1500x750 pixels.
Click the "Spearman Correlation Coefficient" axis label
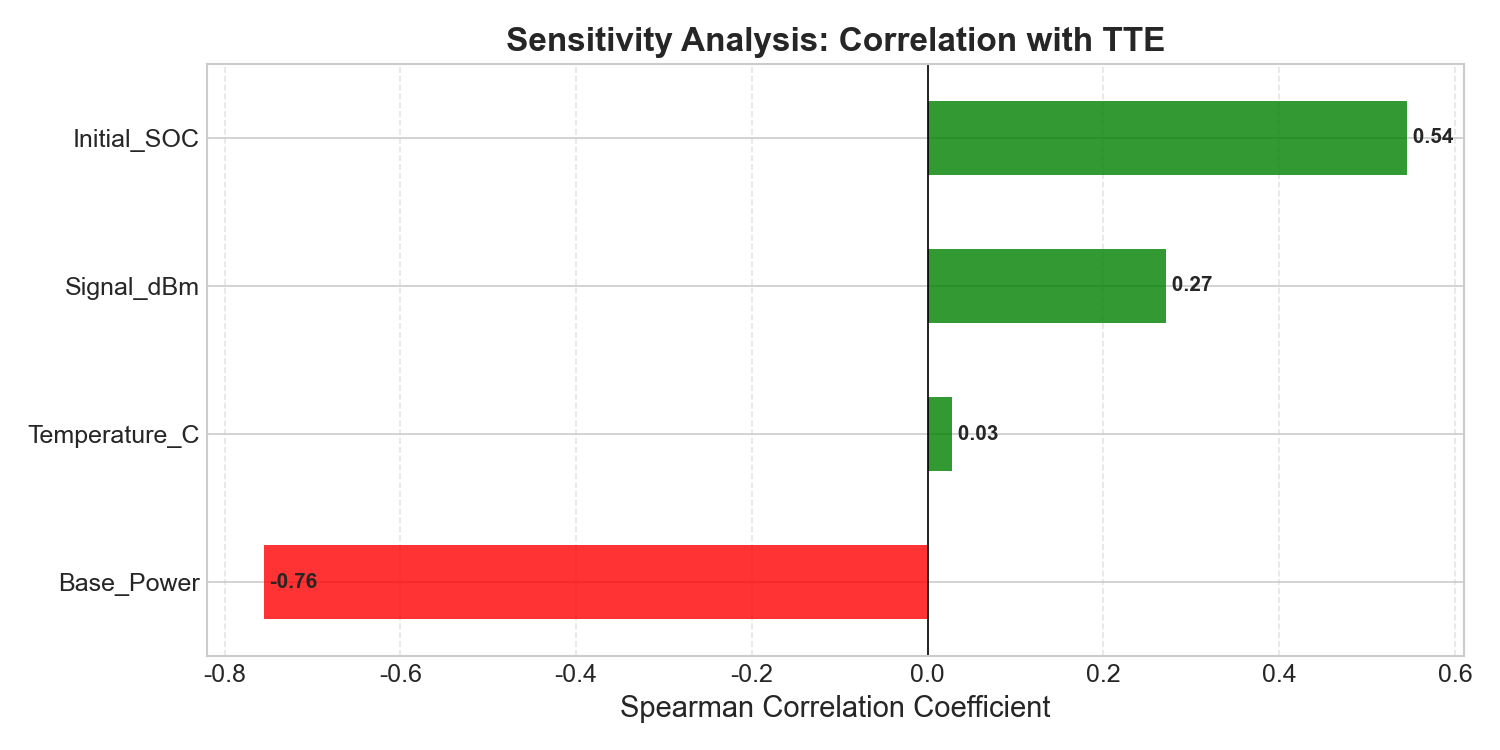pyautogui.click(x=835, y=708)
